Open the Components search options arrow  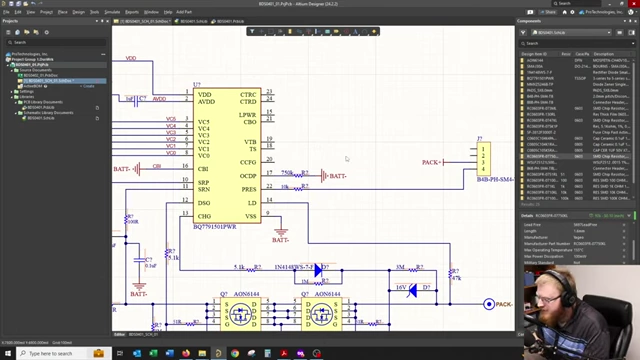(633, 43)
